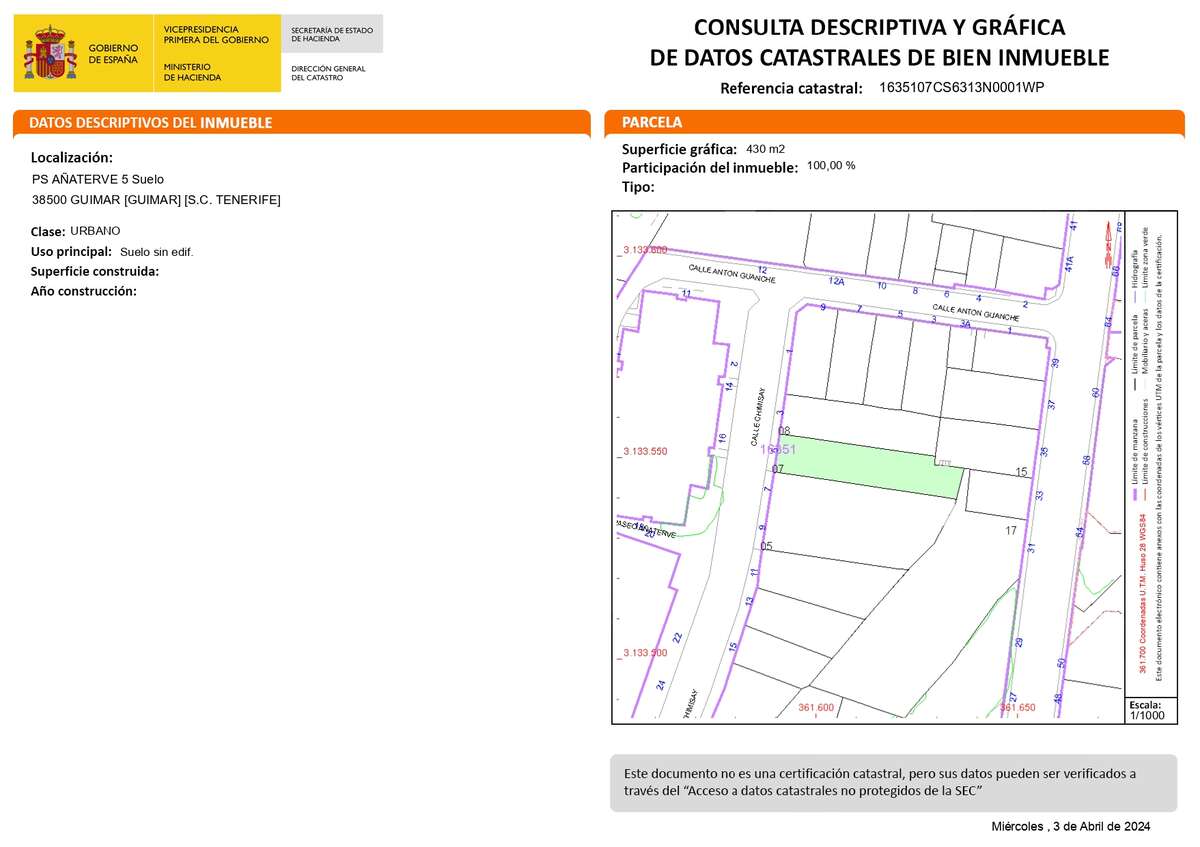Image resolution: width=1200 pixels, height=847 pixels.
Task: Select the PARCELA section header
Action: pyautogui.click(x=652, y=123)
